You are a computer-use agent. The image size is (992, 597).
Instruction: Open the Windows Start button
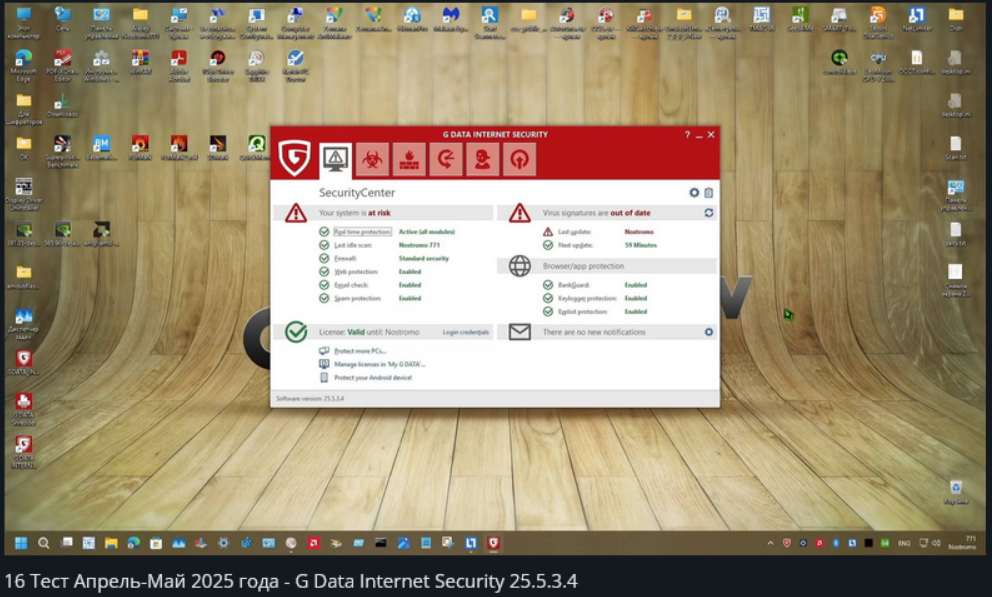(21, 543)
